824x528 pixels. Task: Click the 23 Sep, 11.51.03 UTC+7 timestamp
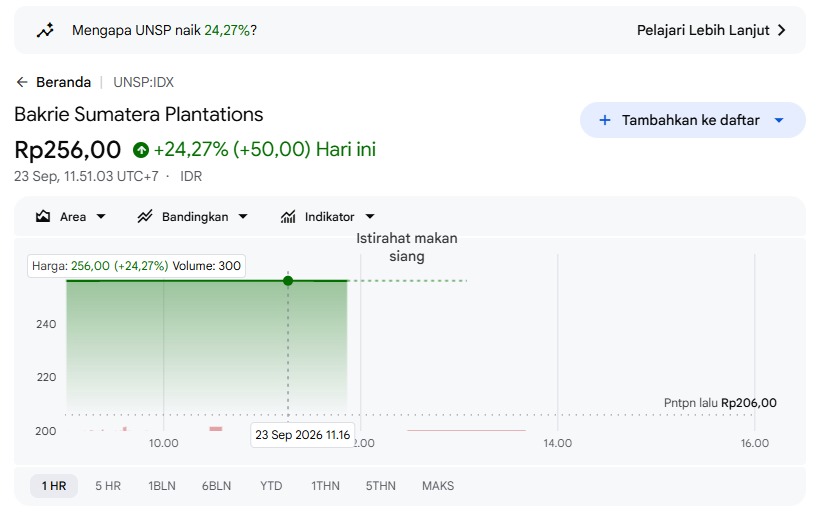point(86,177)
